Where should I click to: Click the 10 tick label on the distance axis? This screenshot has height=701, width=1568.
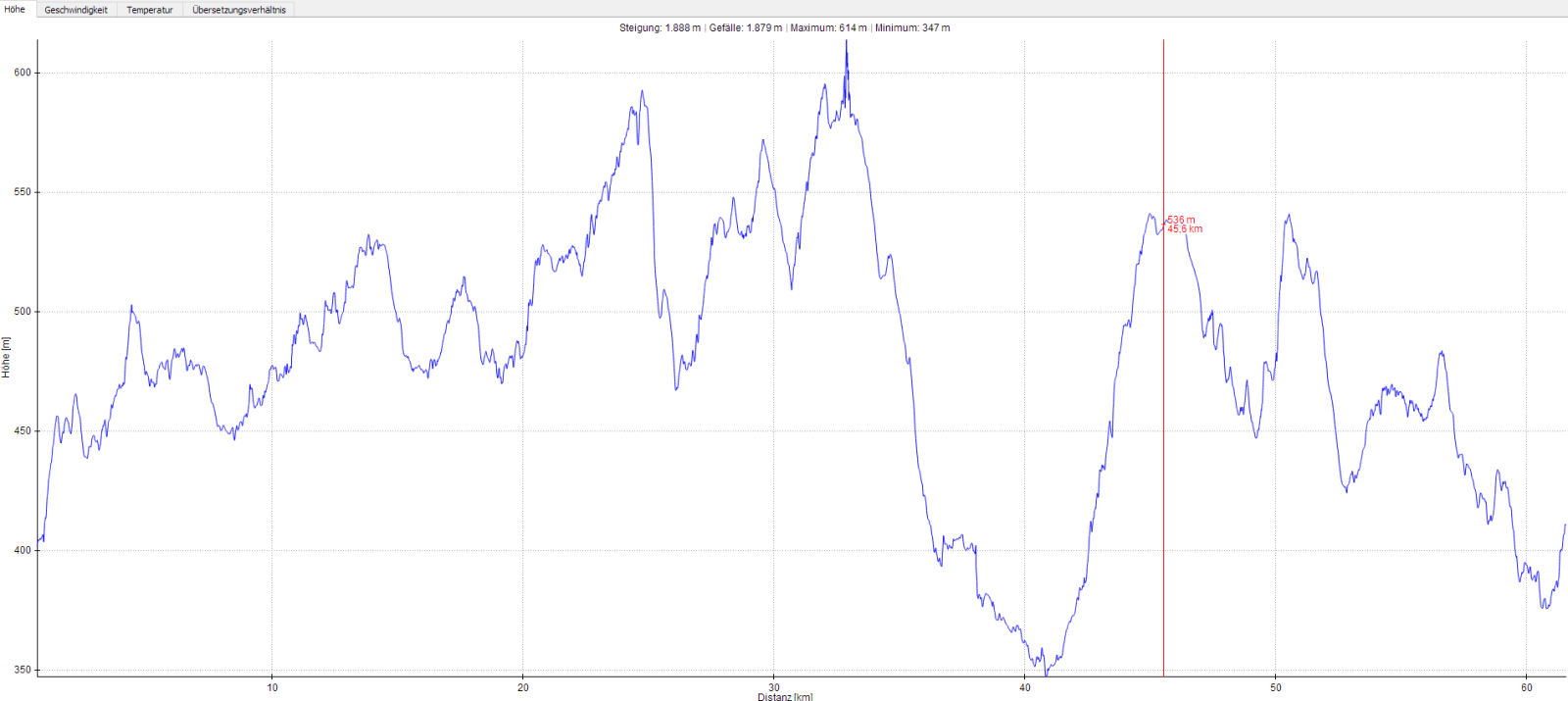pos(272,687)
